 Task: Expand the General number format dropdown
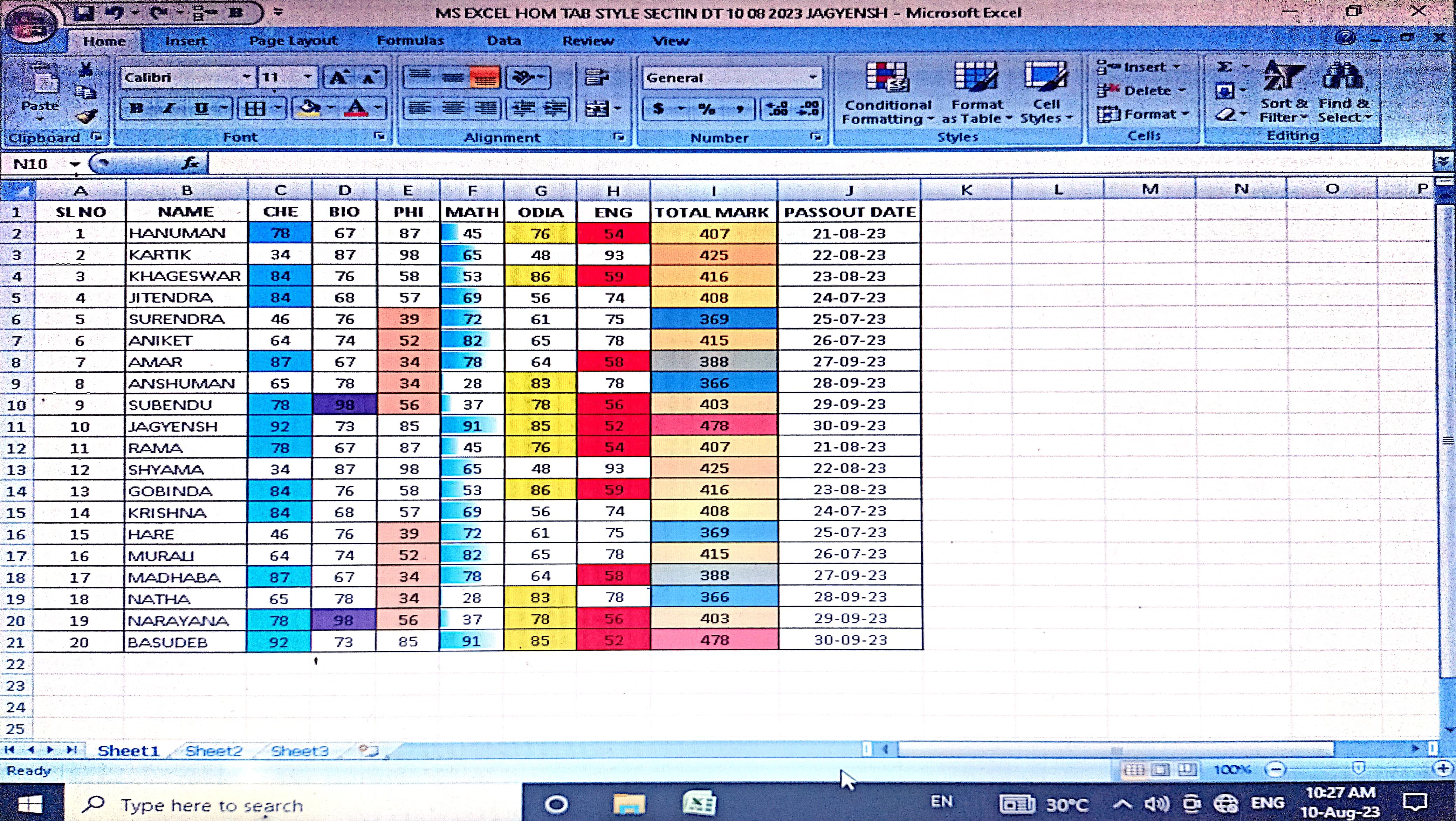point(812,77)
